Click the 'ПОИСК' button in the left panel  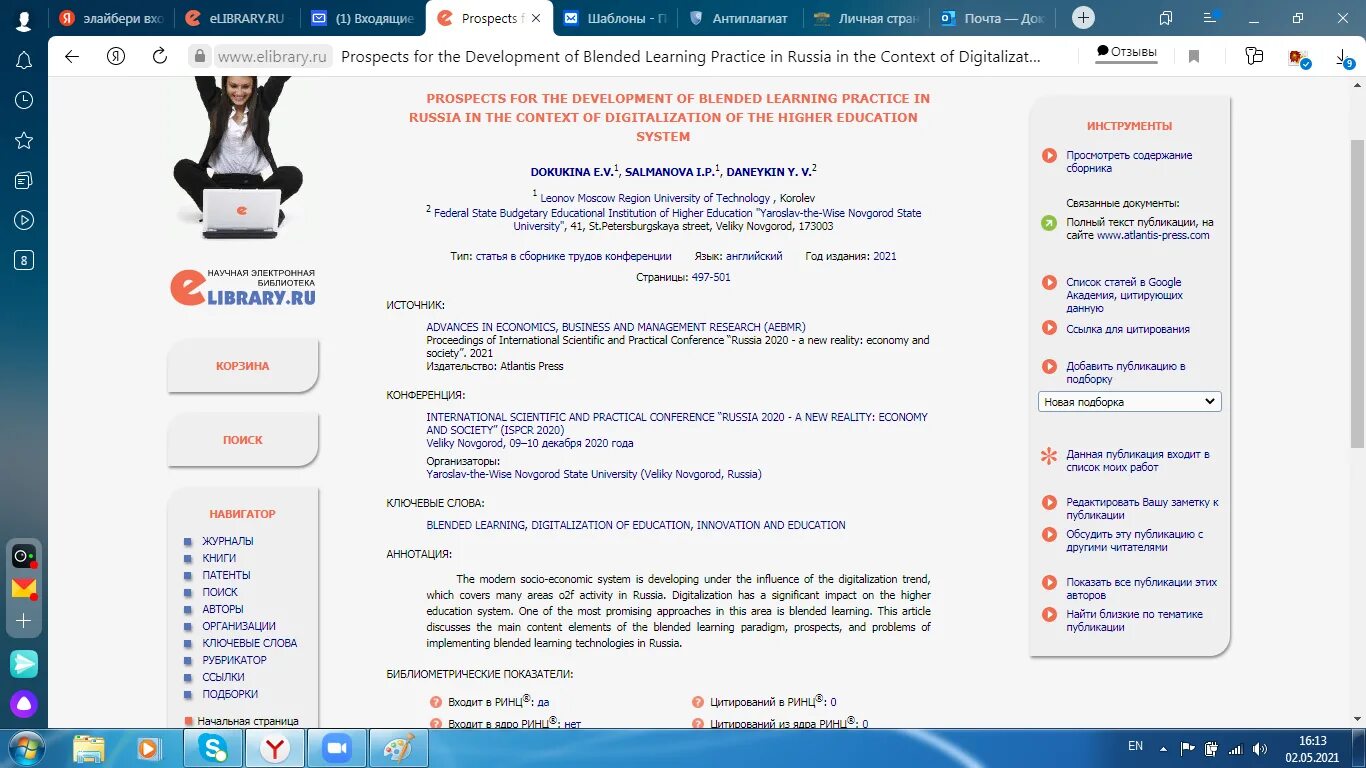[242, 440]
